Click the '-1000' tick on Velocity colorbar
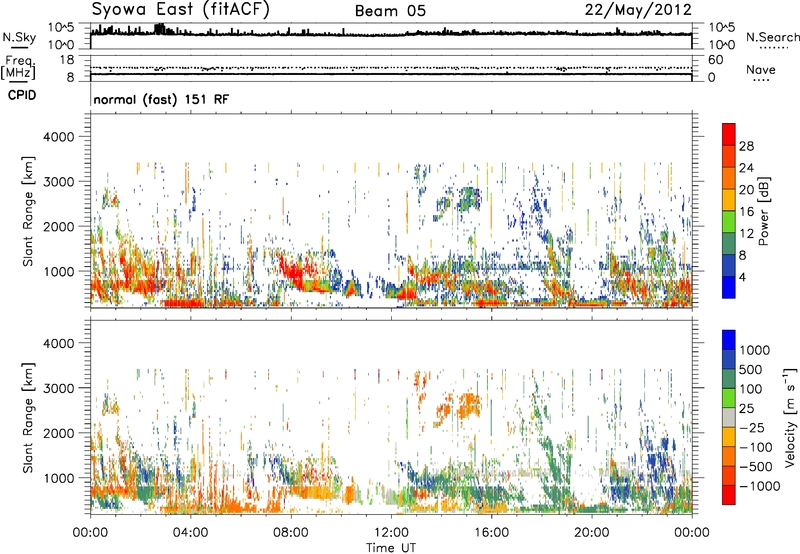This screenshot has height=554, width=800. 760,486
